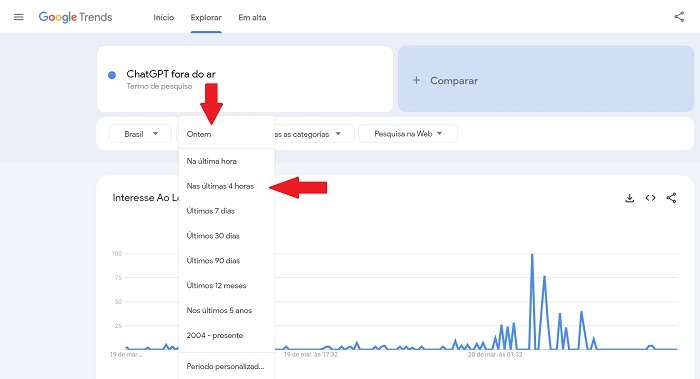Image resolution: width=700 pixels, height=379 pixels.
Task: Choose Últimos 7 dias period
Action: 227,211
